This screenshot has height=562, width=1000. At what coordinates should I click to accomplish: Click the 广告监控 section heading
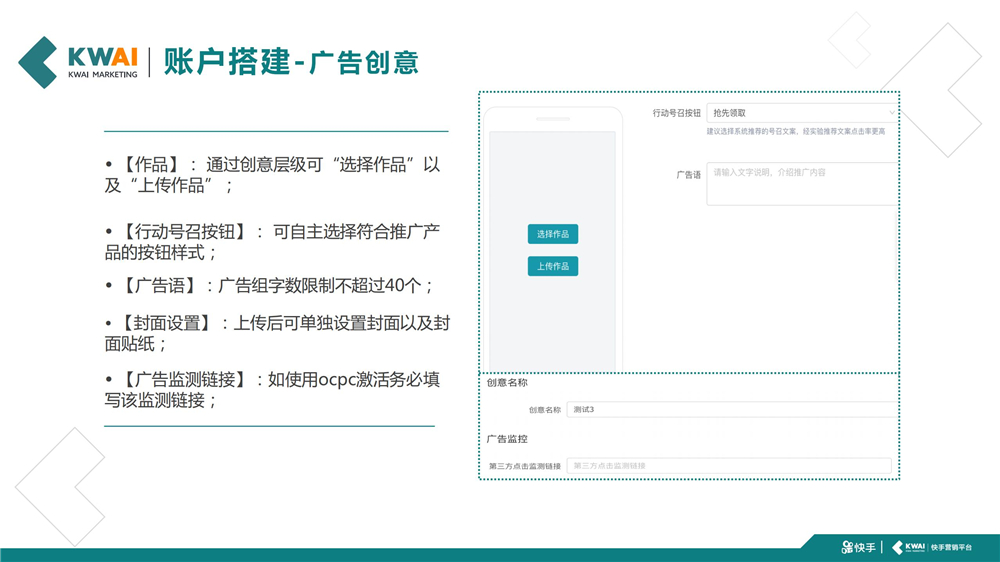[x=507, y=439]
